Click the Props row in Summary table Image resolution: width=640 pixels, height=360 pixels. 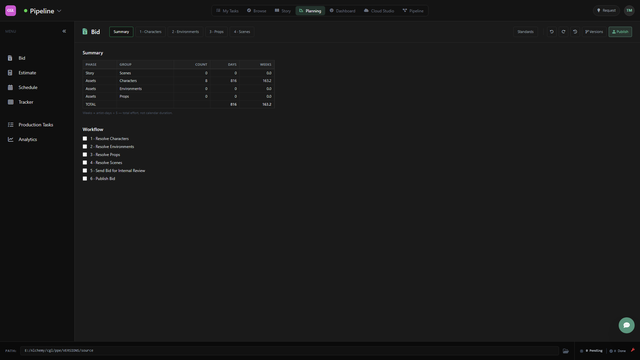[178, 96]
